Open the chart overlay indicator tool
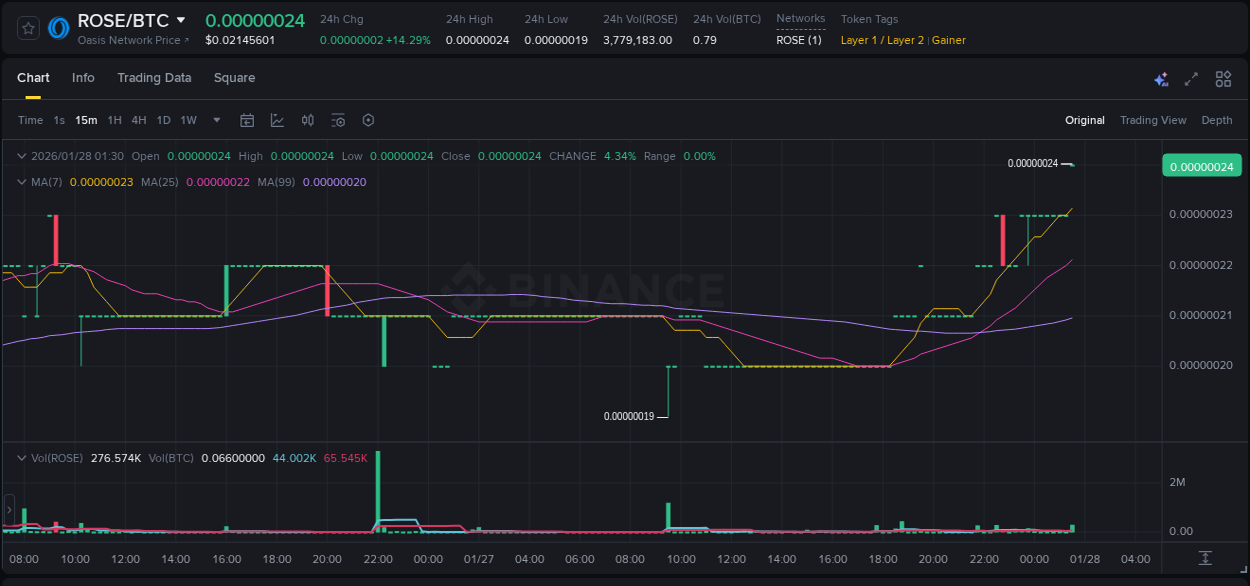Viewport: 1250px width, 586px height. click(x=277, y=120)
